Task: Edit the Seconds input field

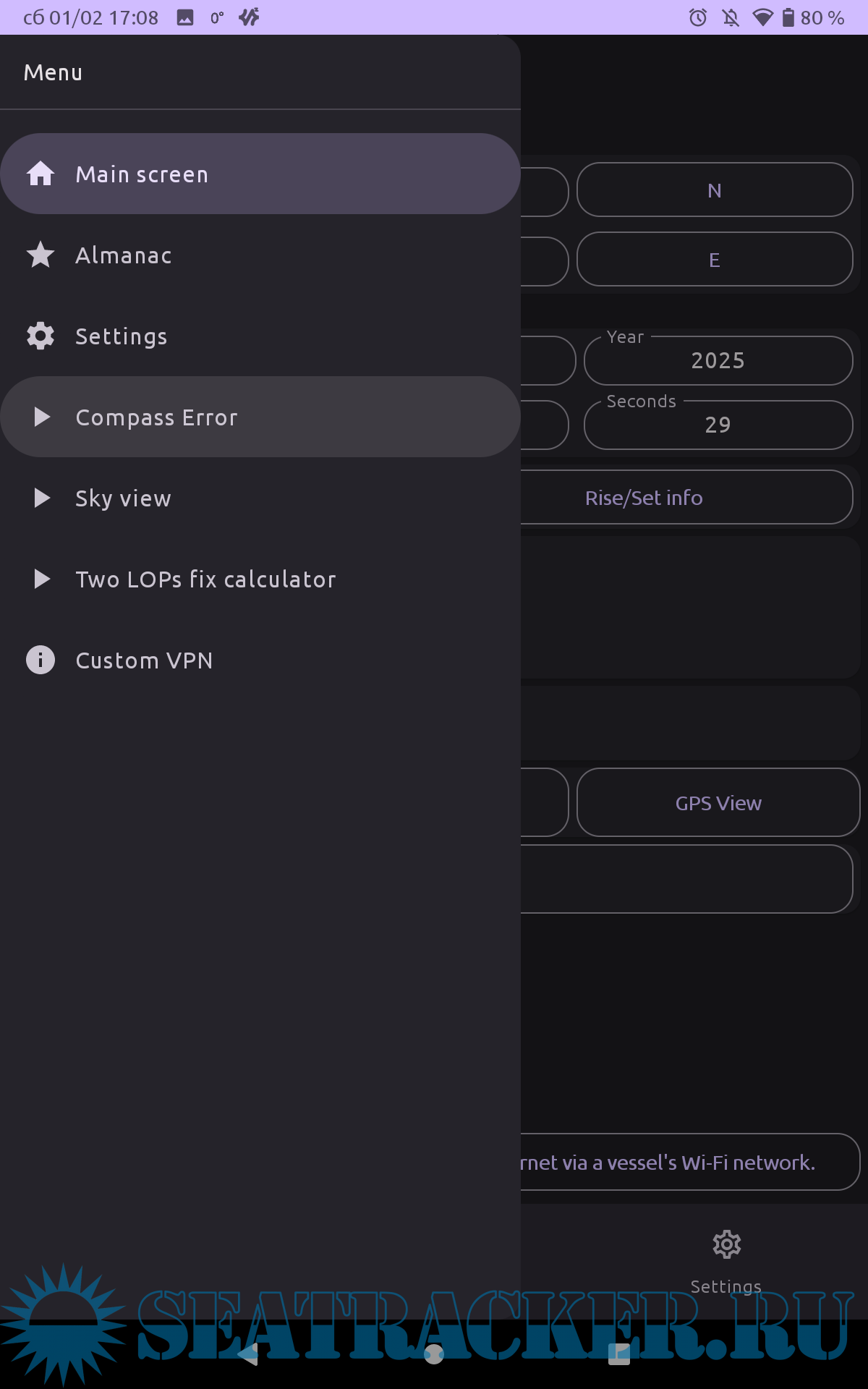Action: pyautogui.click(x=718, y=425)
